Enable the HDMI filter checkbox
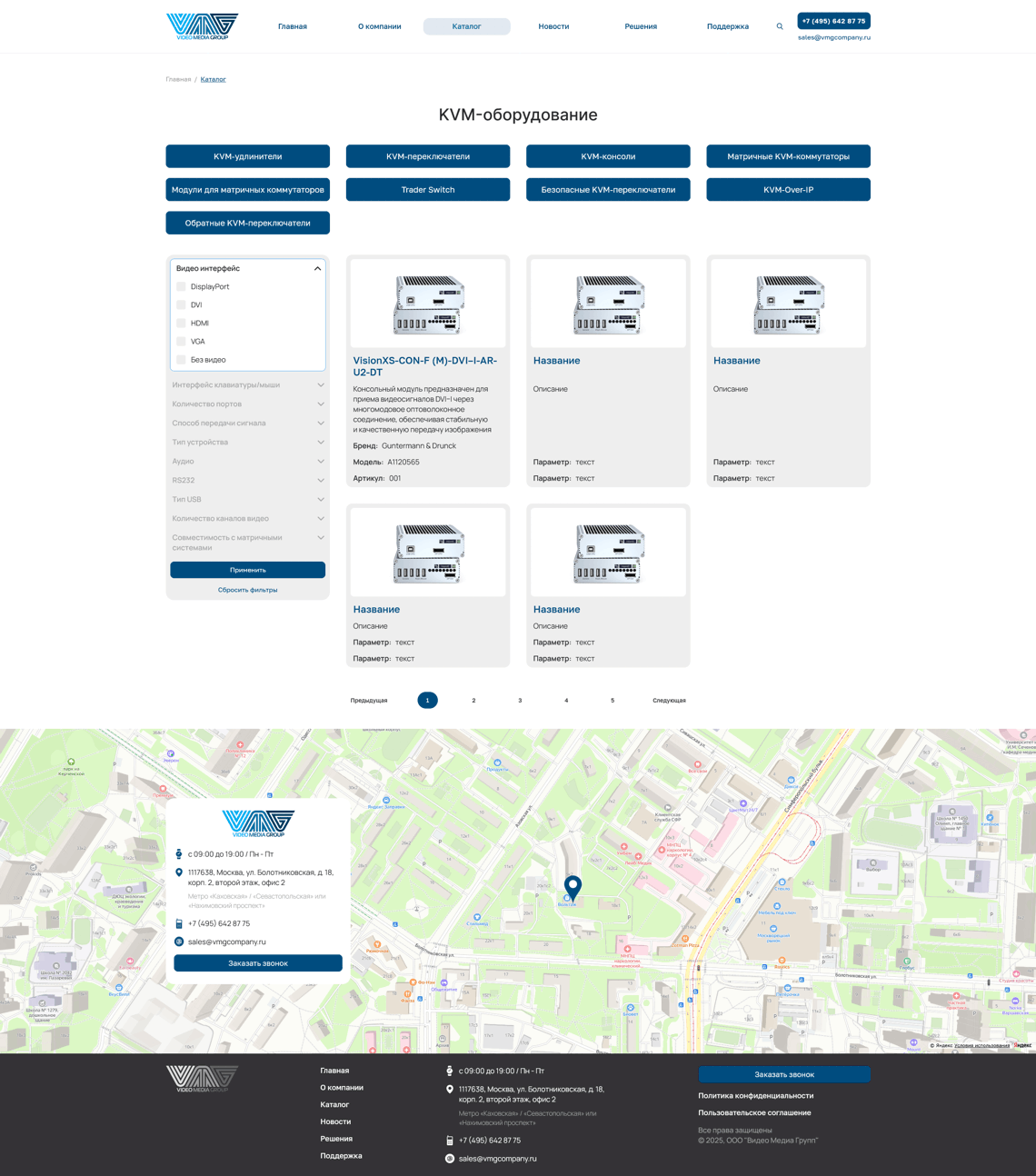The height and width of the screenshot is (1176, 1036). coord(181,324)
